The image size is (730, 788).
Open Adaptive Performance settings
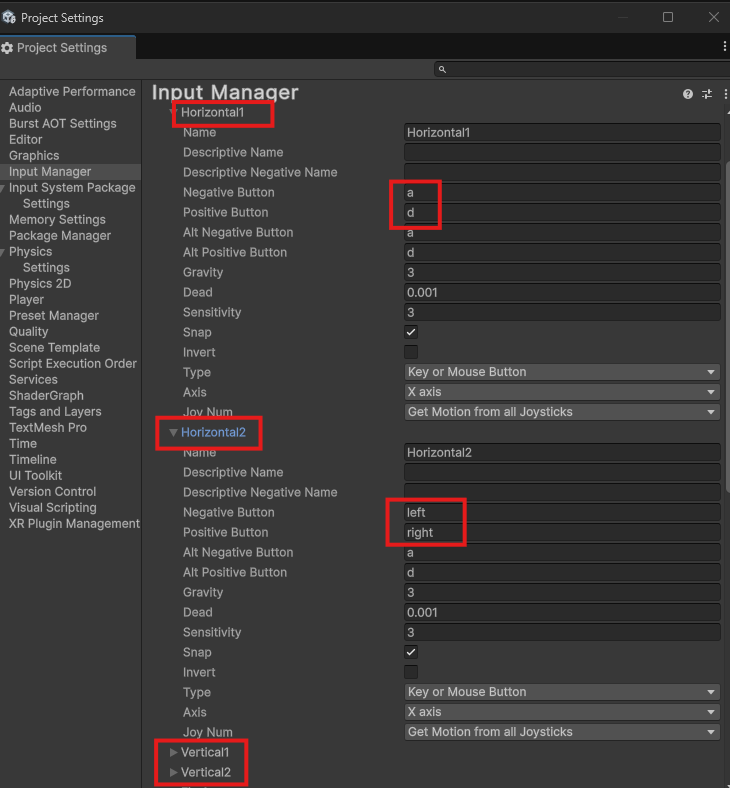click(x=72, y=91)
